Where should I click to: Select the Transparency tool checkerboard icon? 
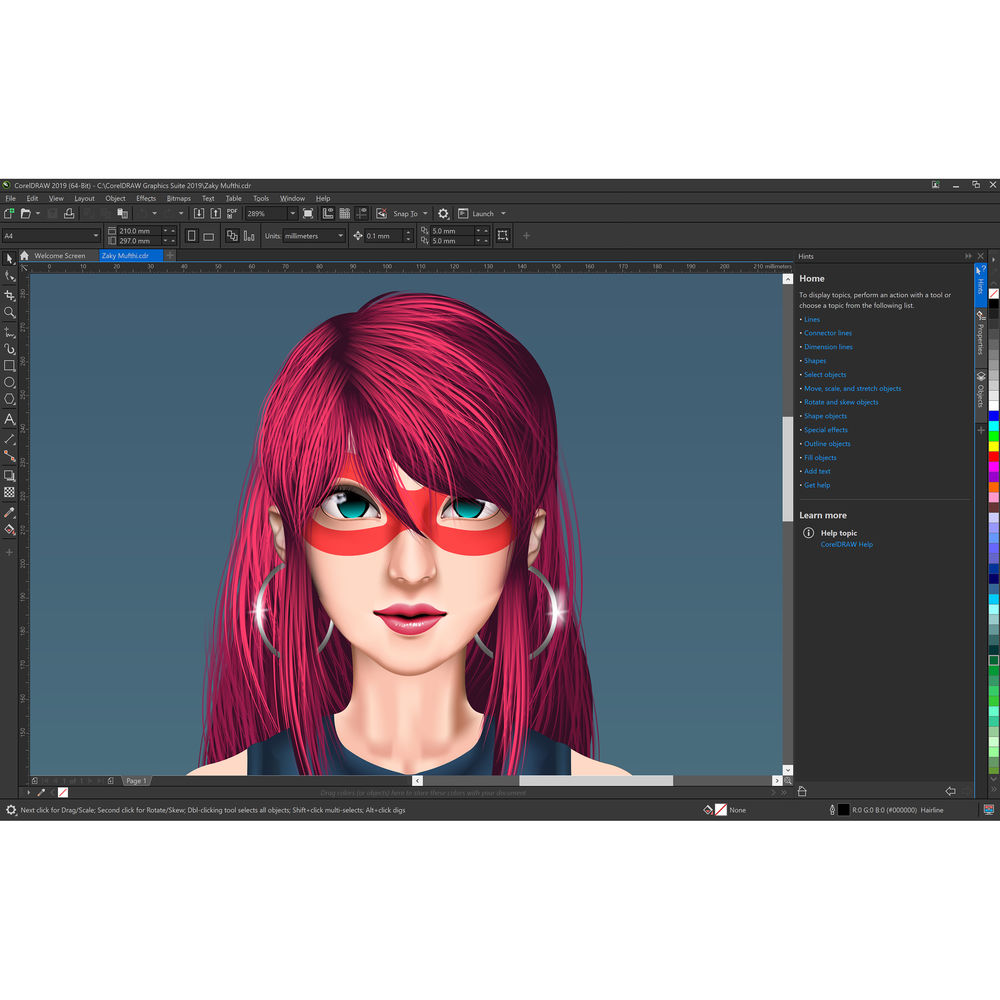coord(10,493)
